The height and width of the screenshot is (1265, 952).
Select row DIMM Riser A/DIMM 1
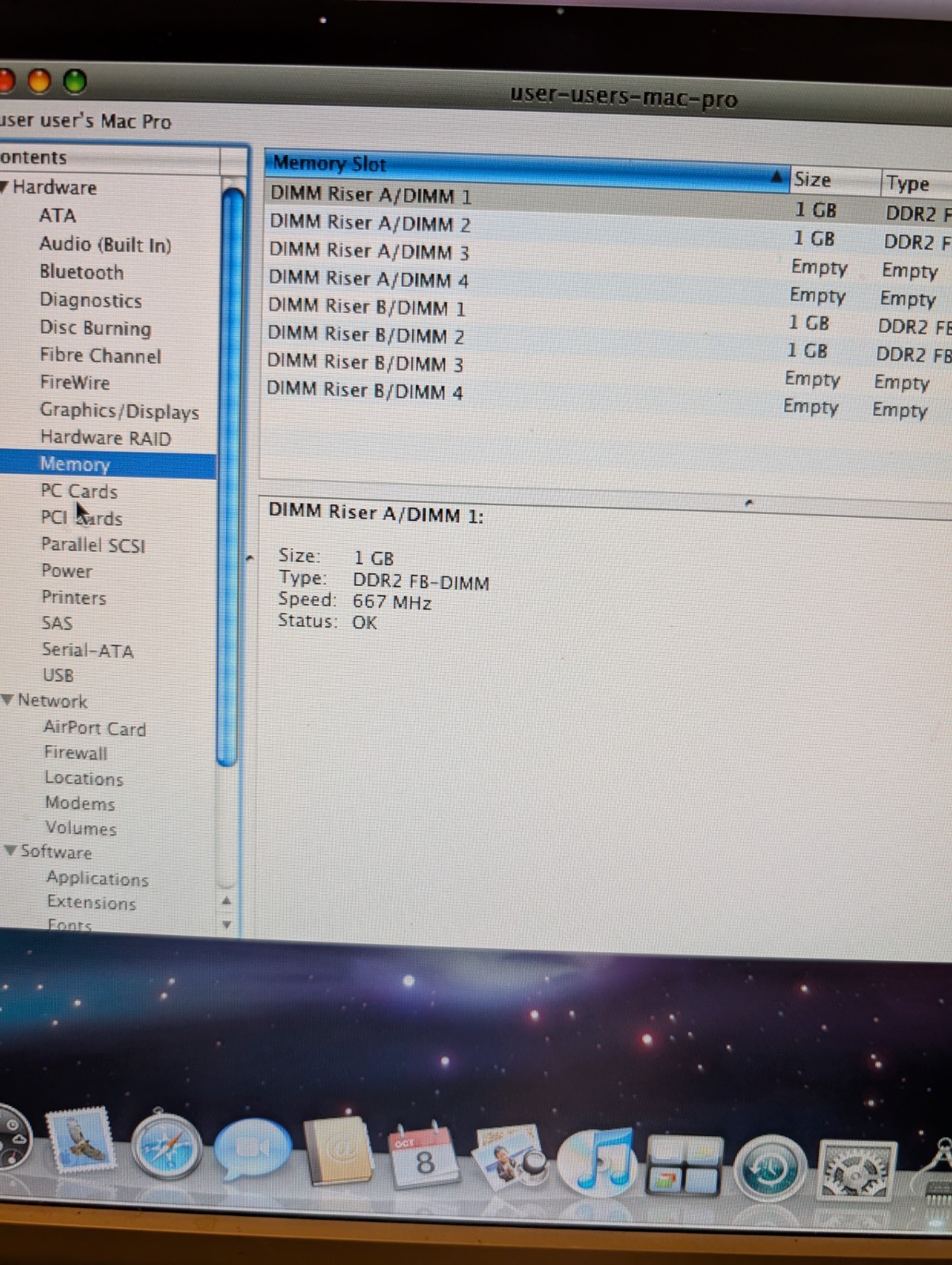(x=609, y=202)
